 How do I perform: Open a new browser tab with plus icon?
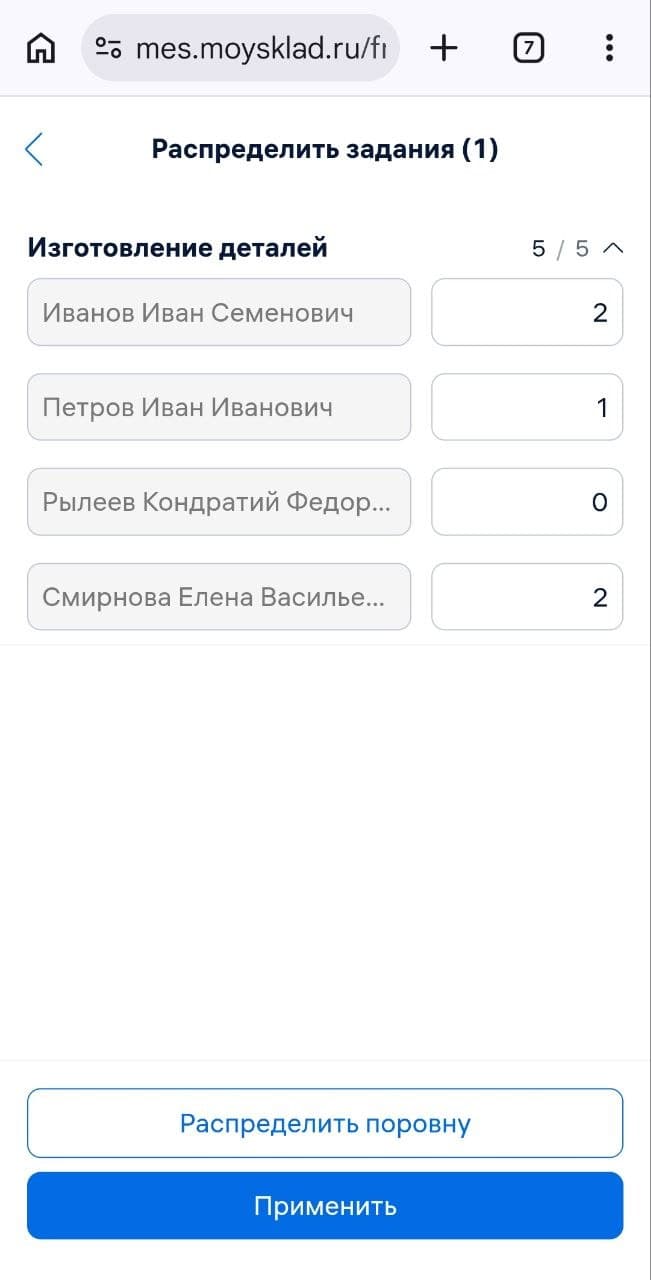(x=443, y=47)
